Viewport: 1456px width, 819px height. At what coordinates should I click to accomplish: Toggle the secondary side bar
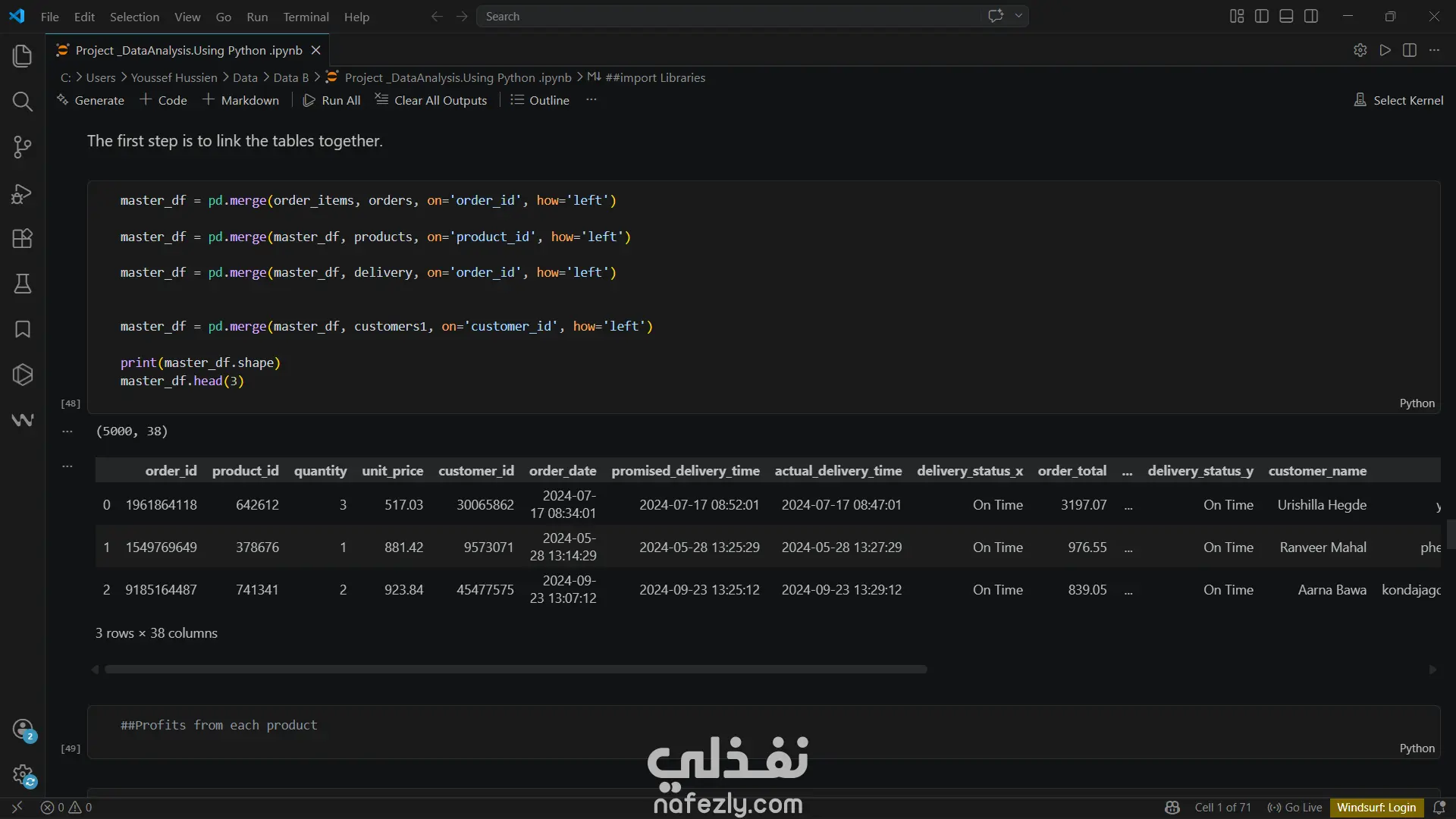(1311, 16)
